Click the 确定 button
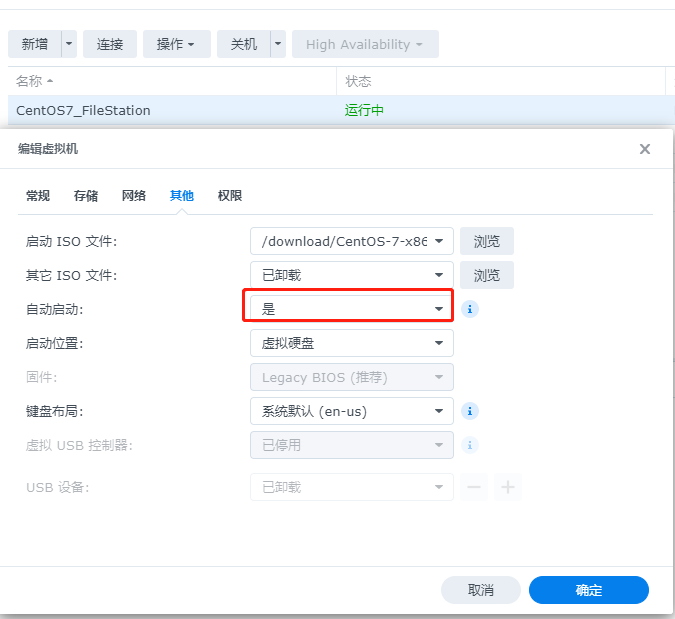The height and width of the screenshot is (619, 675). tap(588, 590)
